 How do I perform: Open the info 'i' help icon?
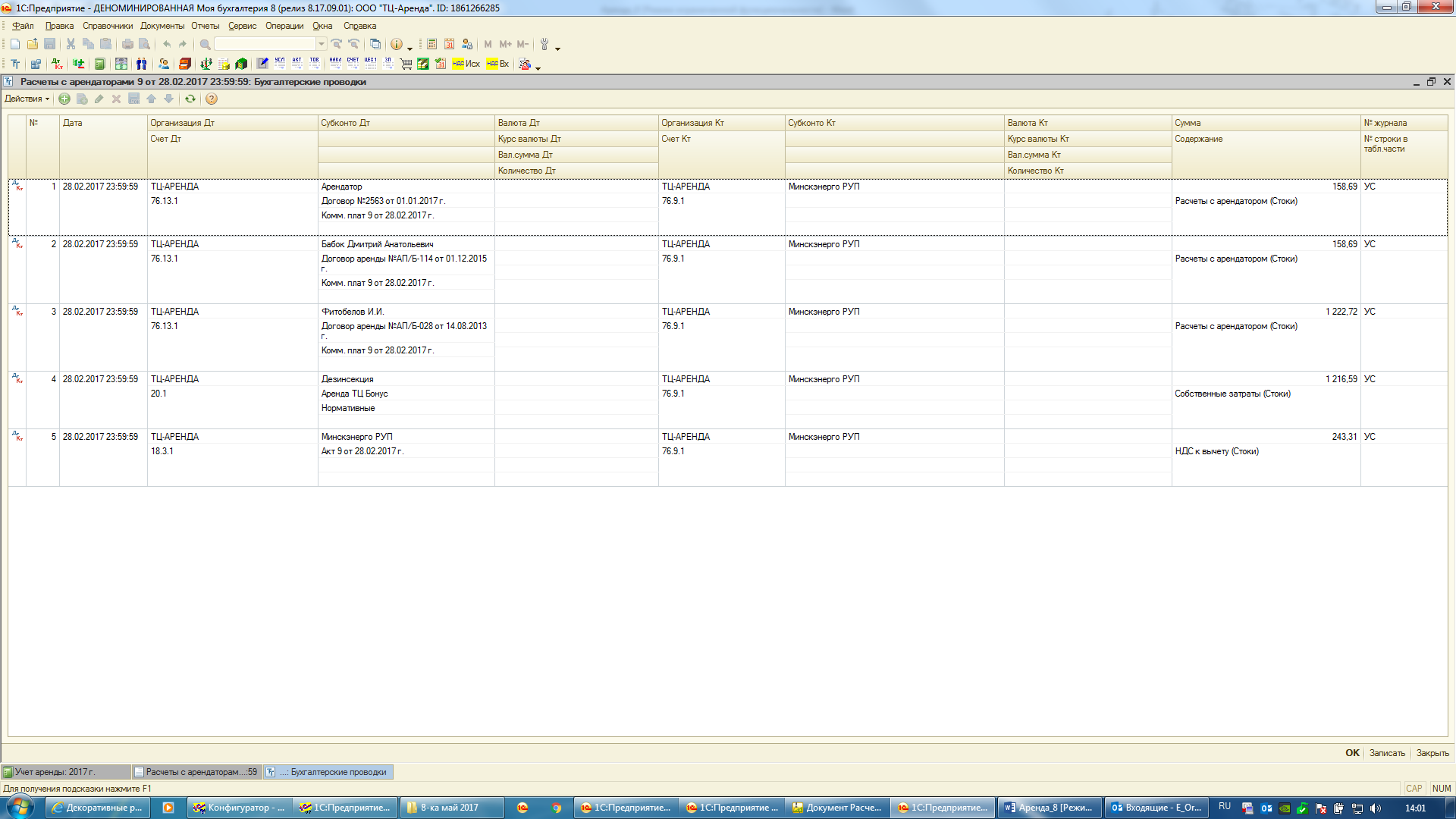[x=396, y=45]
